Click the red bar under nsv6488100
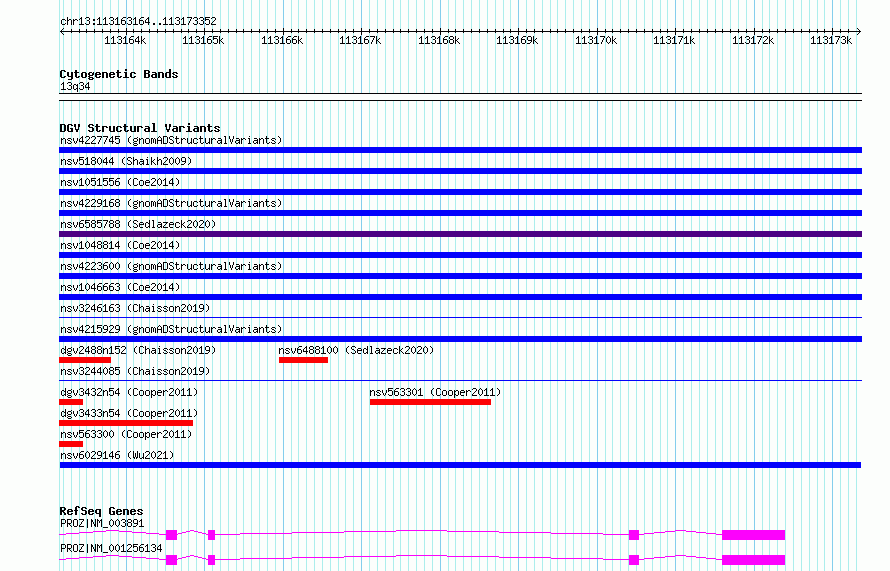The image size is (890, 571). click(x=303, y=360)
